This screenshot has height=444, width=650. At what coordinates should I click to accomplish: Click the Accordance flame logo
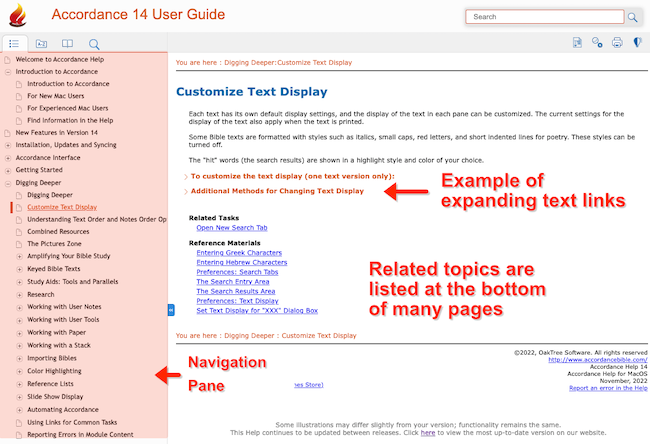20,17
